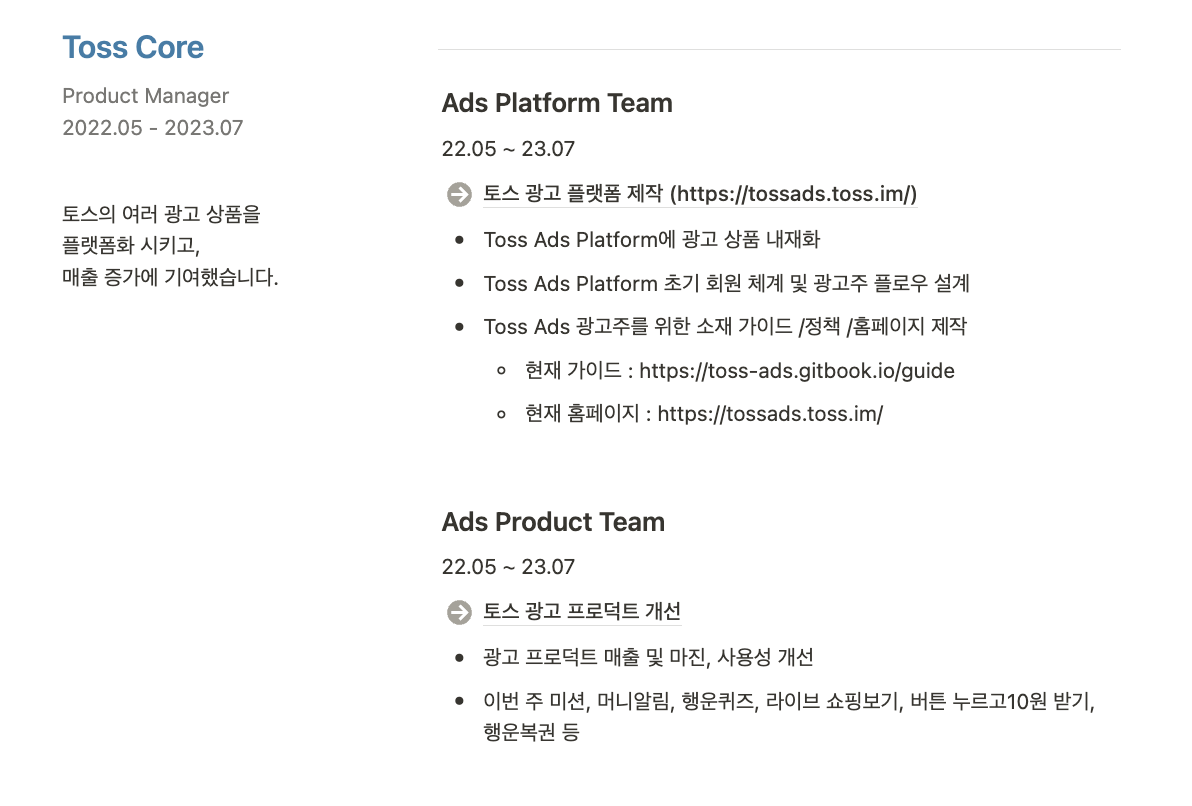Screen dimensions: 1192x806
Task: Click the summary text 토스의 여러 광고 상품을
Action: 161,214
